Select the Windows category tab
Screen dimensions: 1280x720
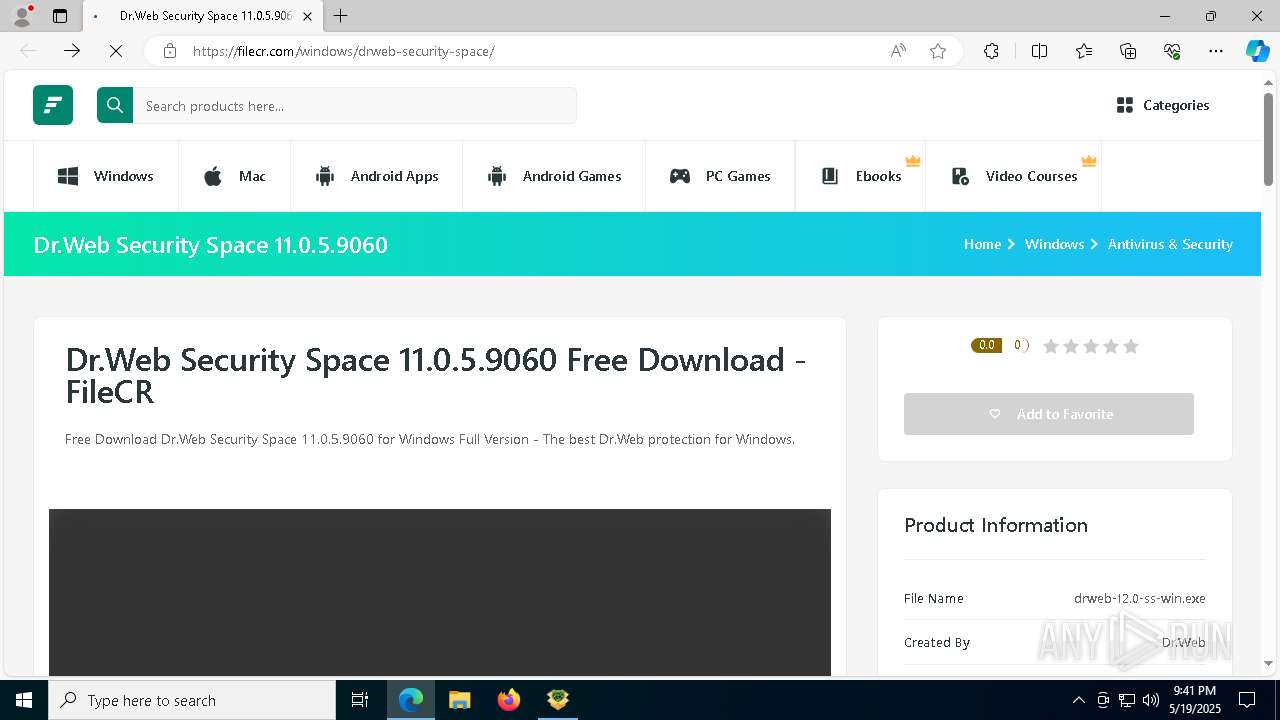tap(106, 176)
